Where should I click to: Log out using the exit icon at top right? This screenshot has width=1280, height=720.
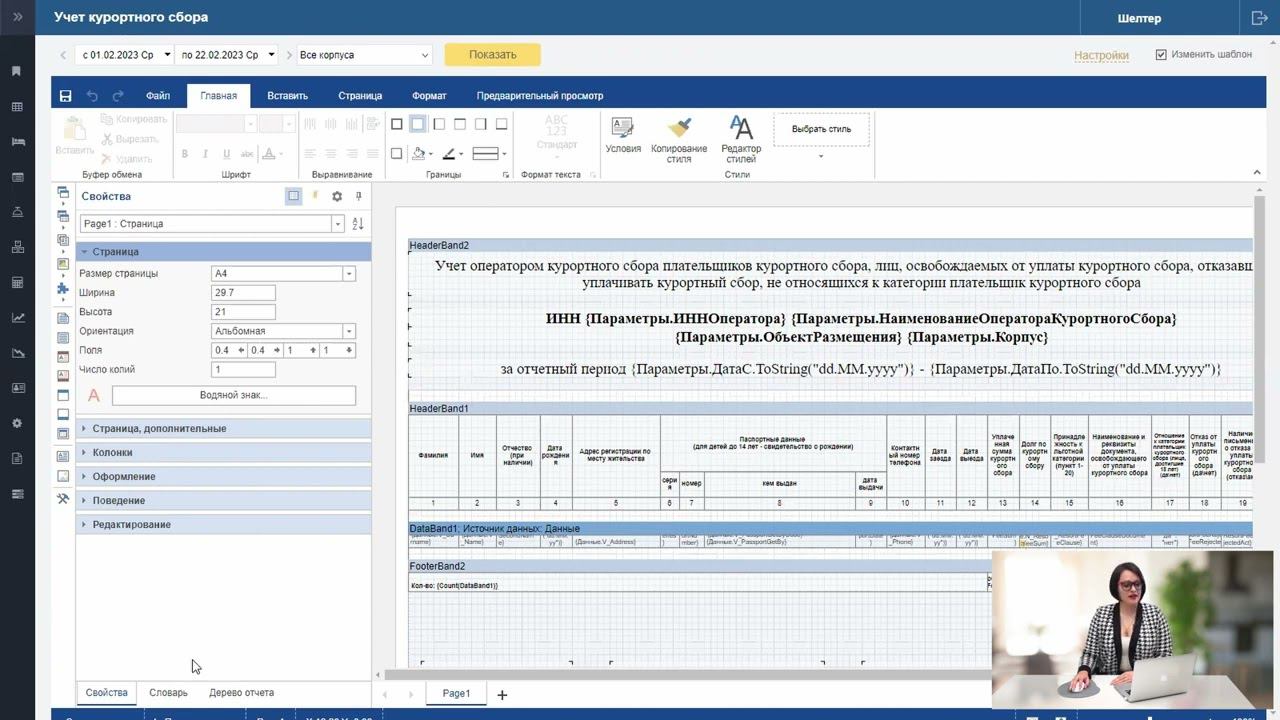1260,18
